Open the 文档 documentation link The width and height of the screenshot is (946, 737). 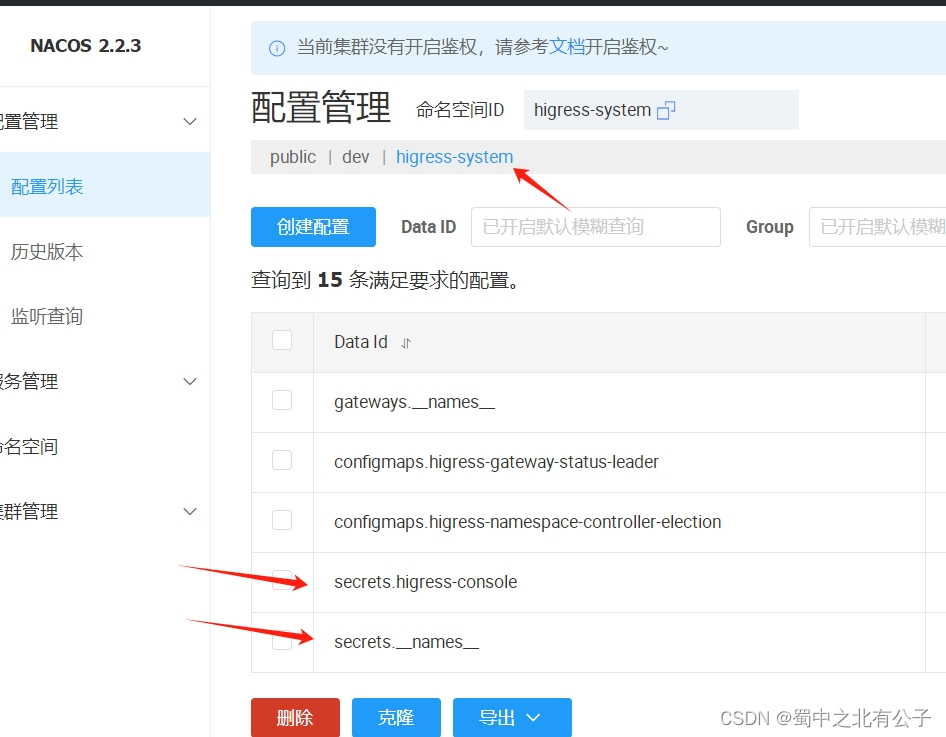point(569,46)
